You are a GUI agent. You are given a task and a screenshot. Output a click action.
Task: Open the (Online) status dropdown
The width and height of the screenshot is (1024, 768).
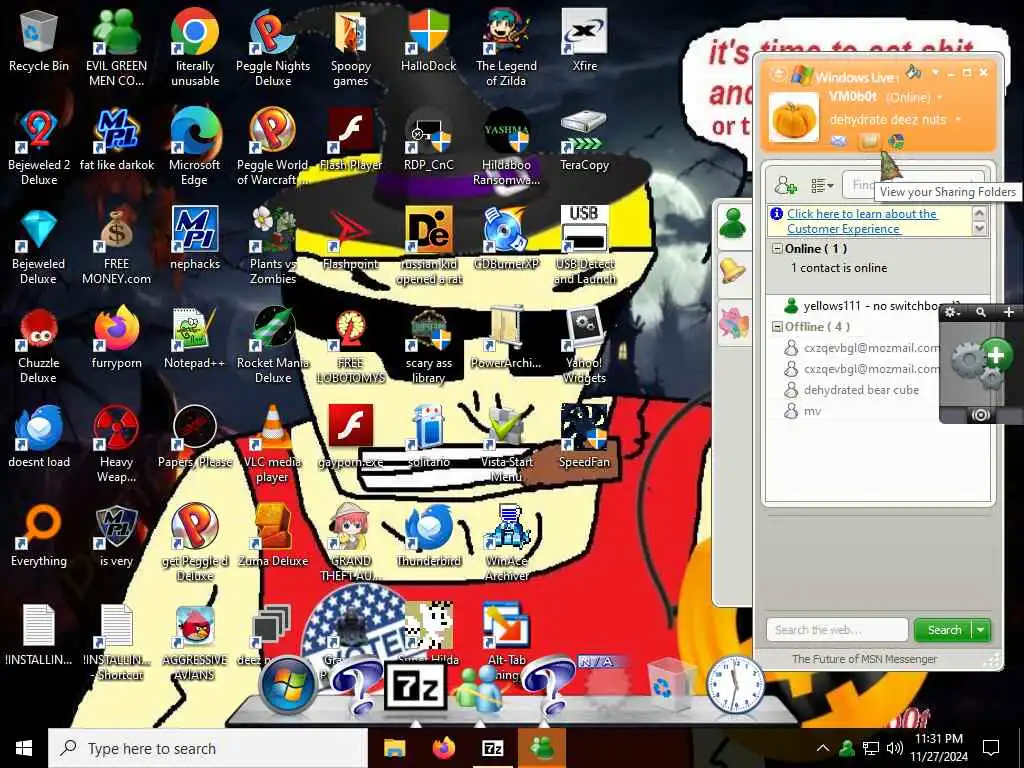[914, 98]
